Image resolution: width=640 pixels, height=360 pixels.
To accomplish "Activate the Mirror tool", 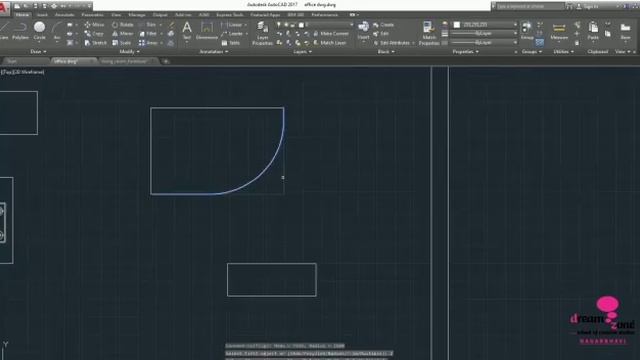I will pos(122,34).
